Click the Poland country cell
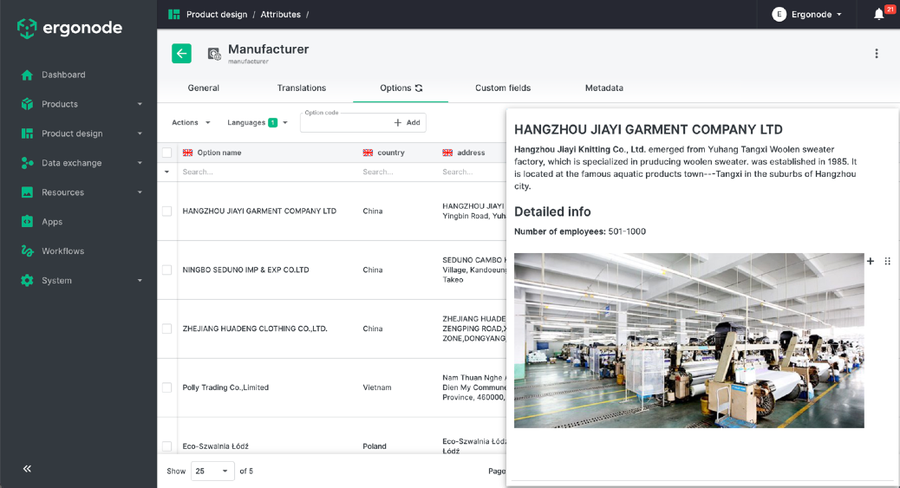 click(374, 446)
